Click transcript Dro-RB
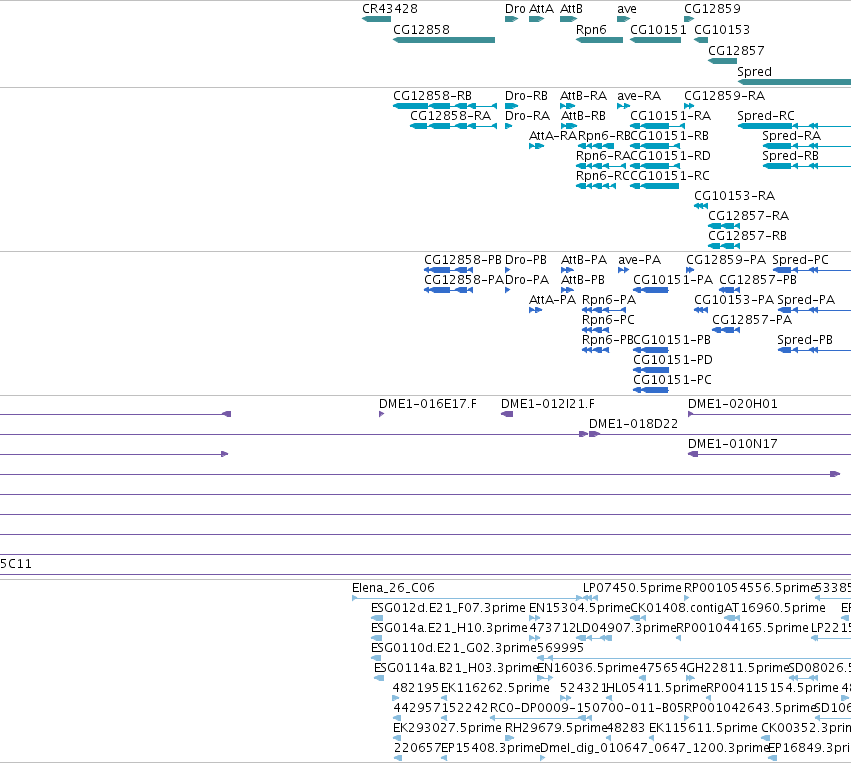The image size is (851, 763). pyautogui.click(x=512, y=106)
